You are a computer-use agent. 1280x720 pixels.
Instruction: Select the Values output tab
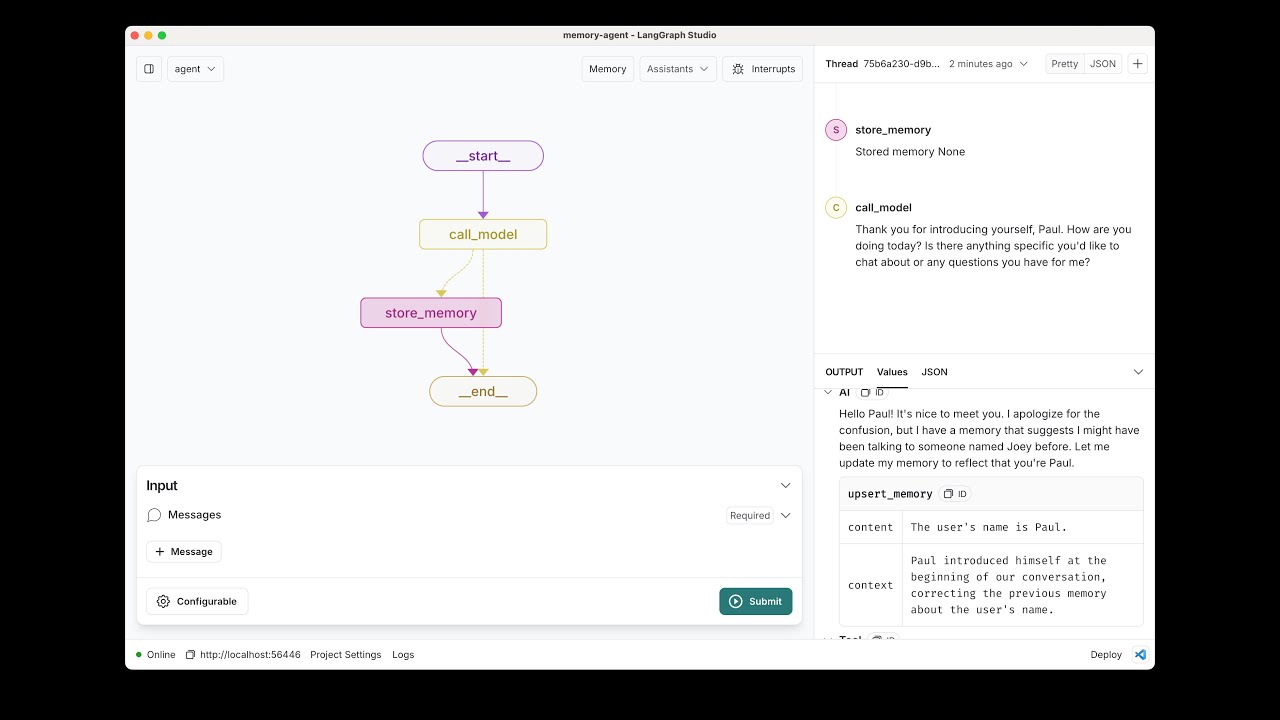892,372
